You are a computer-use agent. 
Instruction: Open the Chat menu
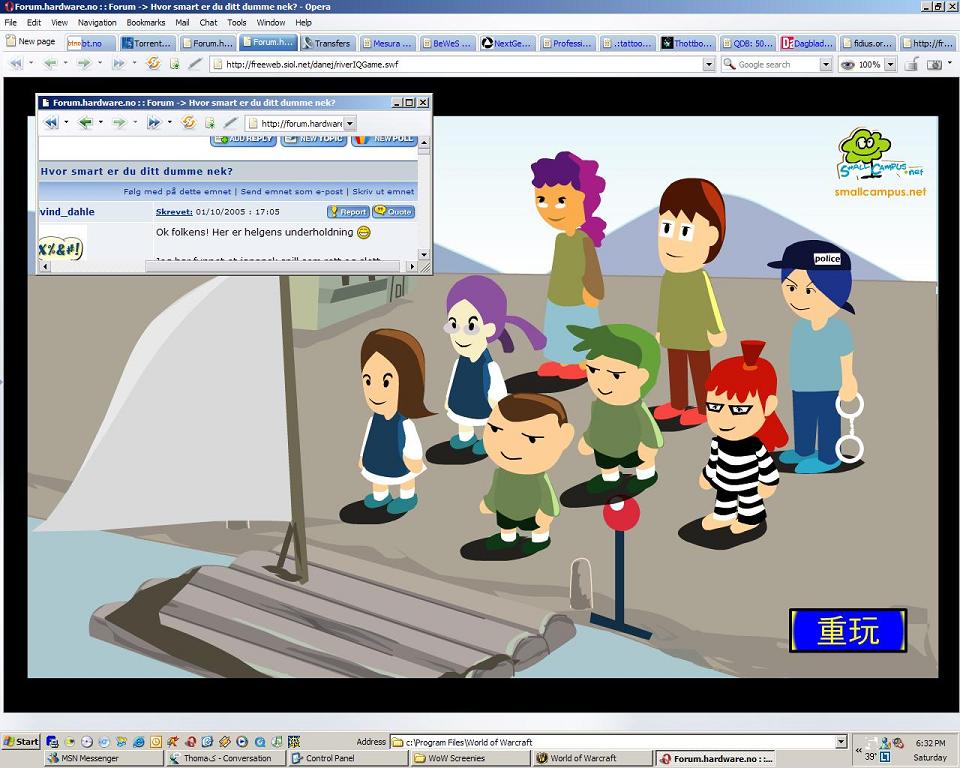click(208, 23)
